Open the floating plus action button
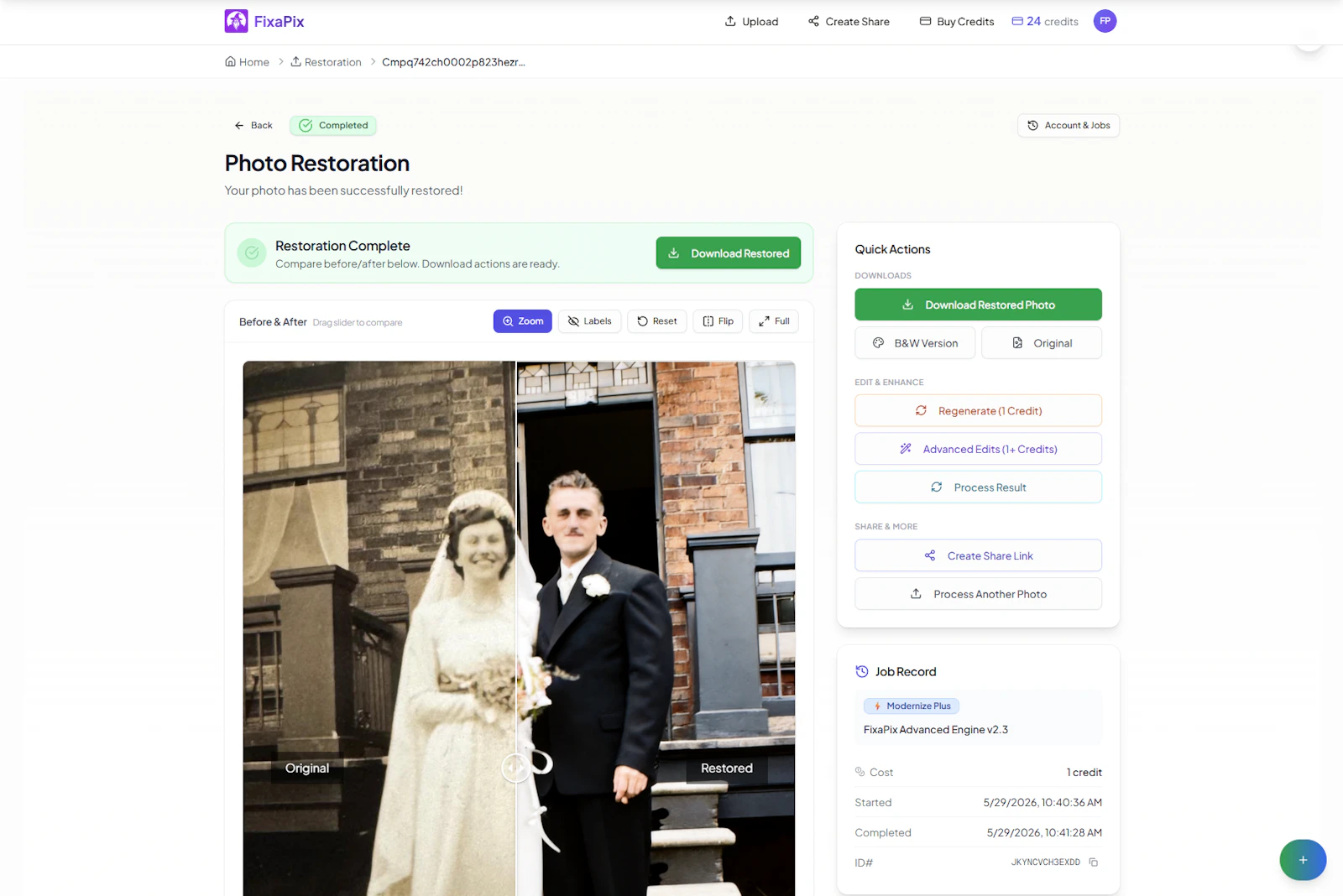 (x=1303, y=860)
